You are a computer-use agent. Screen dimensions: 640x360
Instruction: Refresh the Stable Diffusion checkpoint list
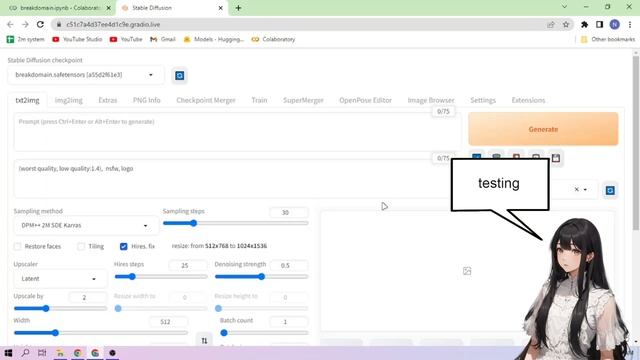(180, 76)
